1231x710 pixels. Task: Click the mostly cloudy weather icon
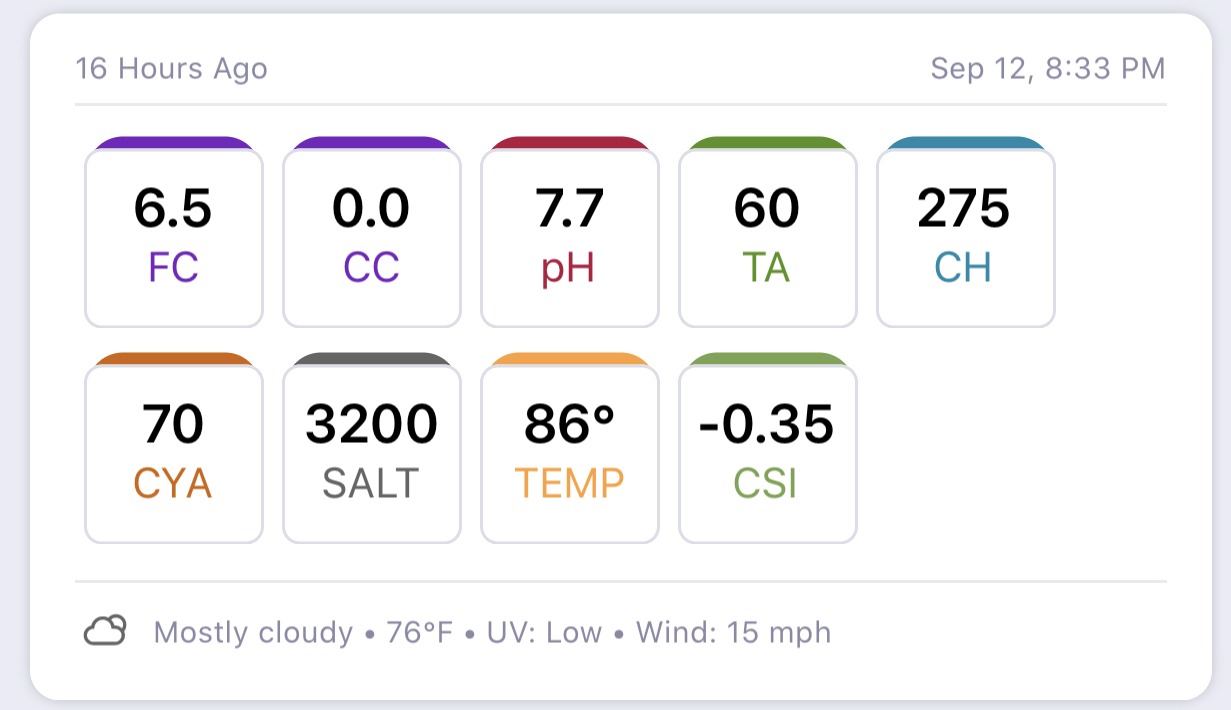pos(105,631)
